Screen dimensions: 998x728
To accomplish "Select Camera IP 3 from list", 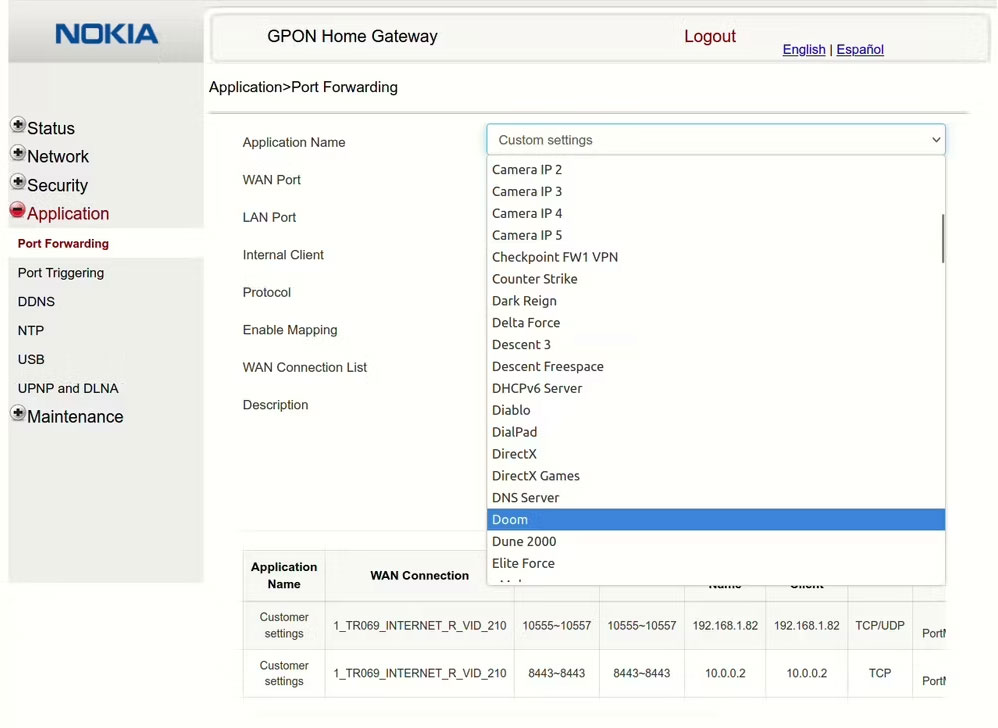I will click(715, 192).
